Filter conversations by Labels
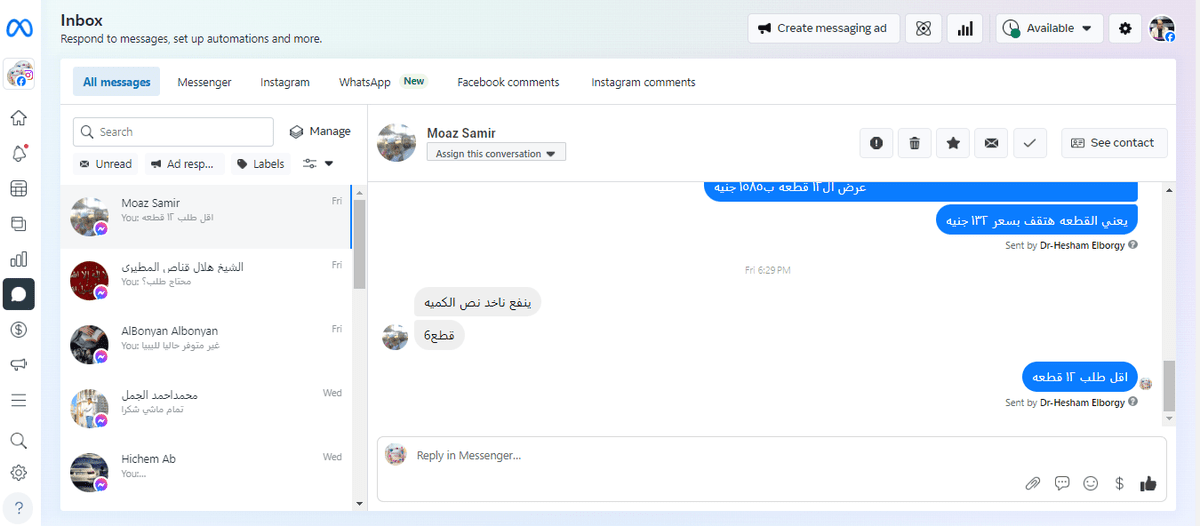The width and height of the screenshot is (1200, 526). click(x=261, y=164)
